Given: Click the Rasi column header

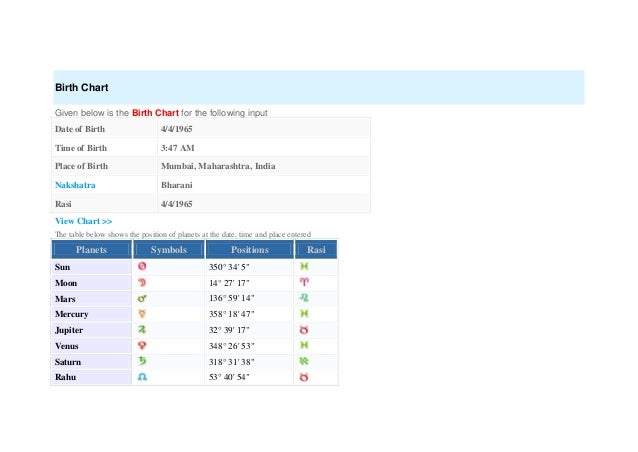Looking at the screenshot, I should 316,249.
